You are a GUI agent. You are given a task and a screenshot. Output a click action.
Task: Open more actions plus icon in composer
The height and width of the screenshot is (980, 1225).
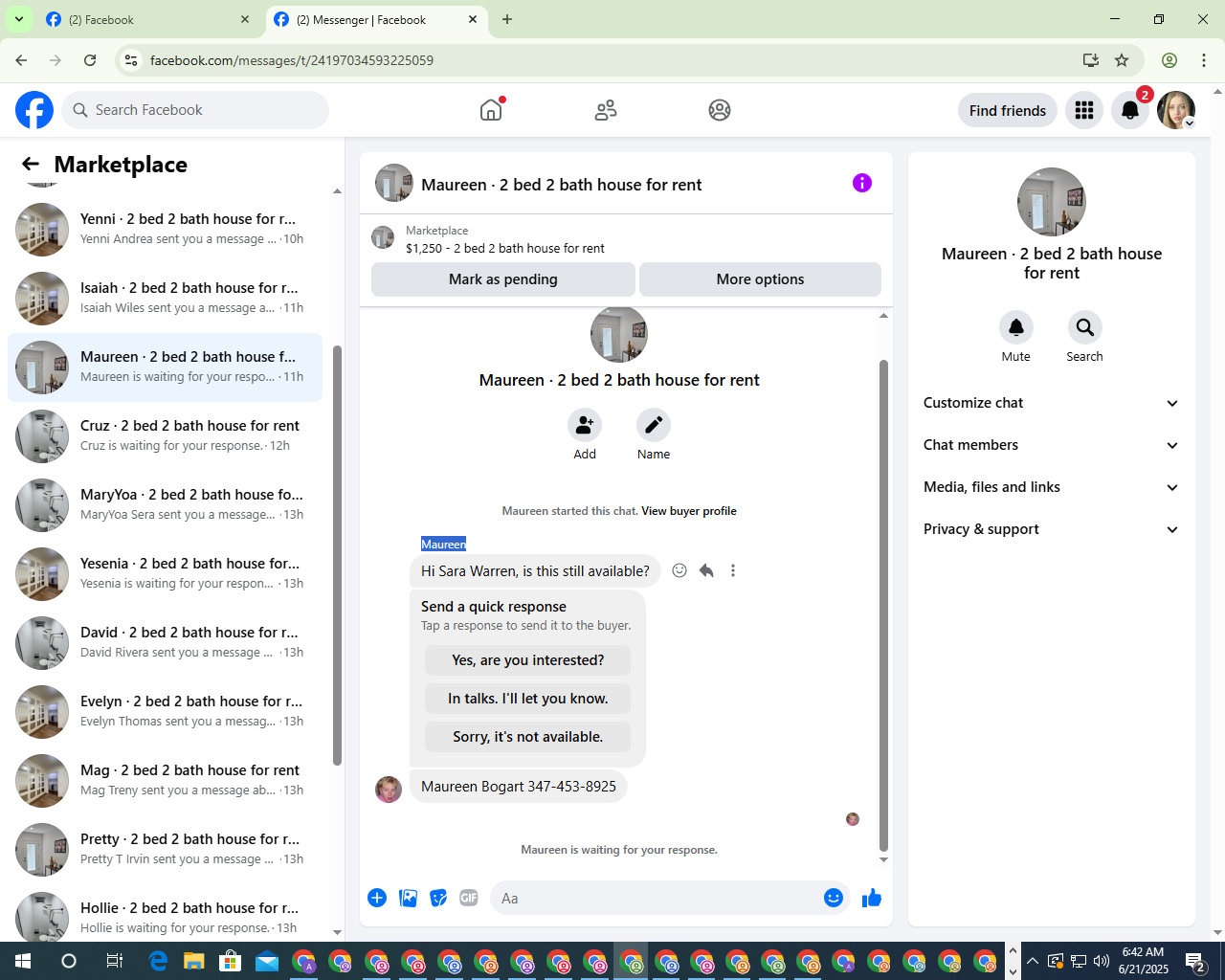pyautogui.click(x=377, y=898)
